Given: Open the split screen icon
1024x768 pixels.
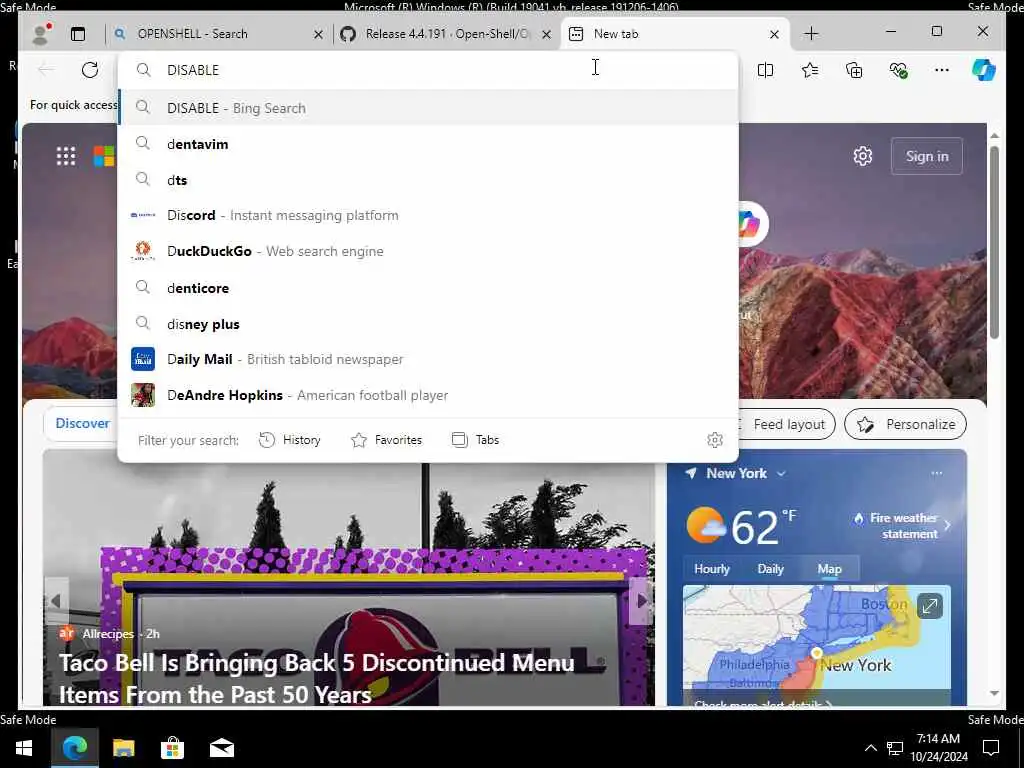Looking at the screenshot, I should click(x=765, y=70).
